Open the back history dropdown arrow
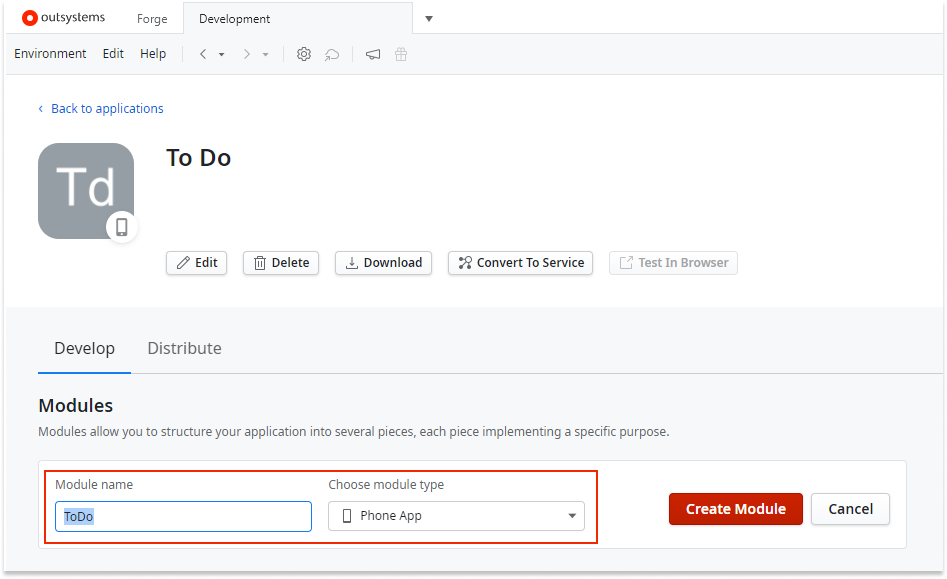Screen dimensions: 947x579 tap(221, 54)
